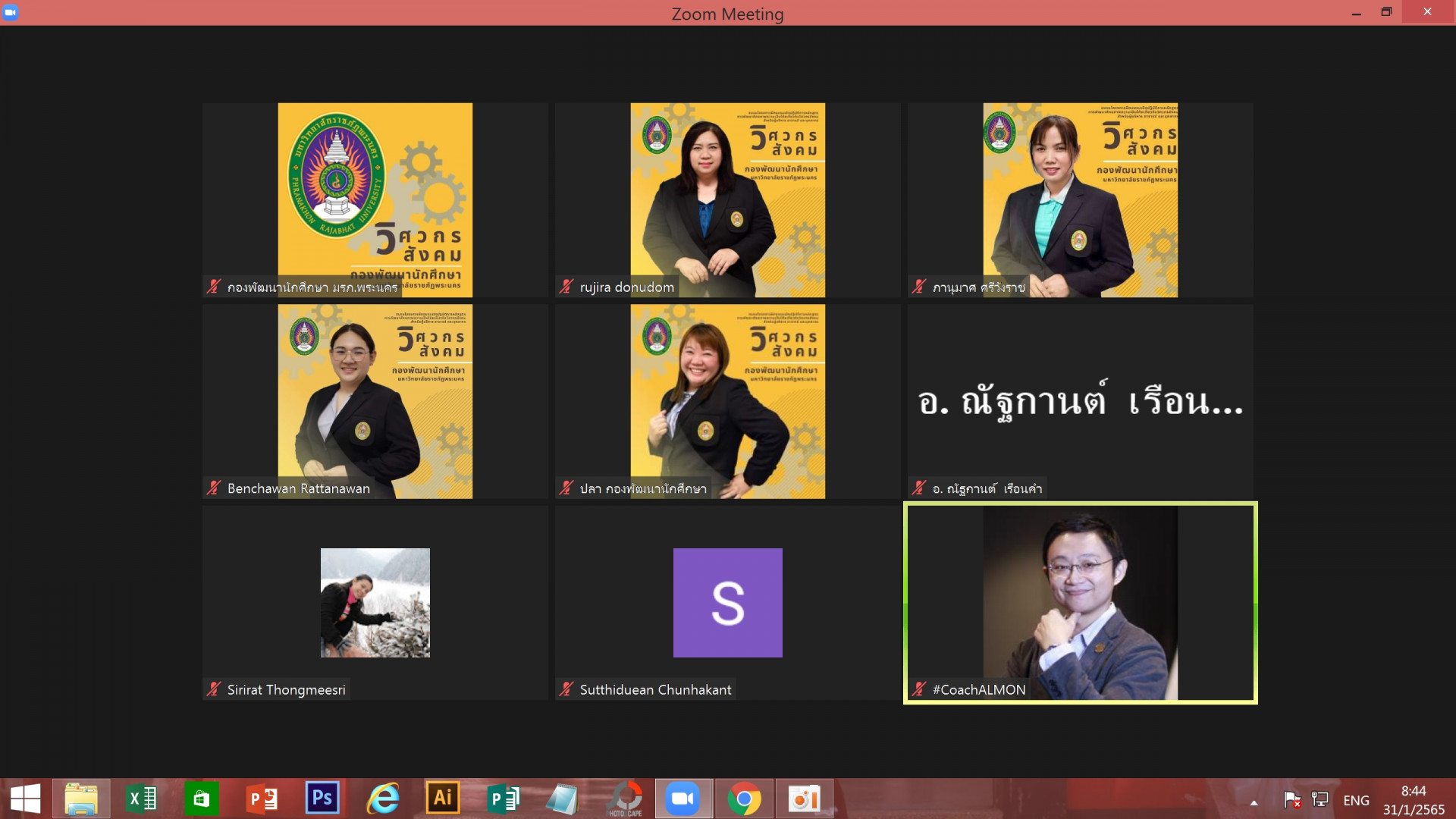Click muted mic icon beside Benchawan Rattanawan

point(214,488)
